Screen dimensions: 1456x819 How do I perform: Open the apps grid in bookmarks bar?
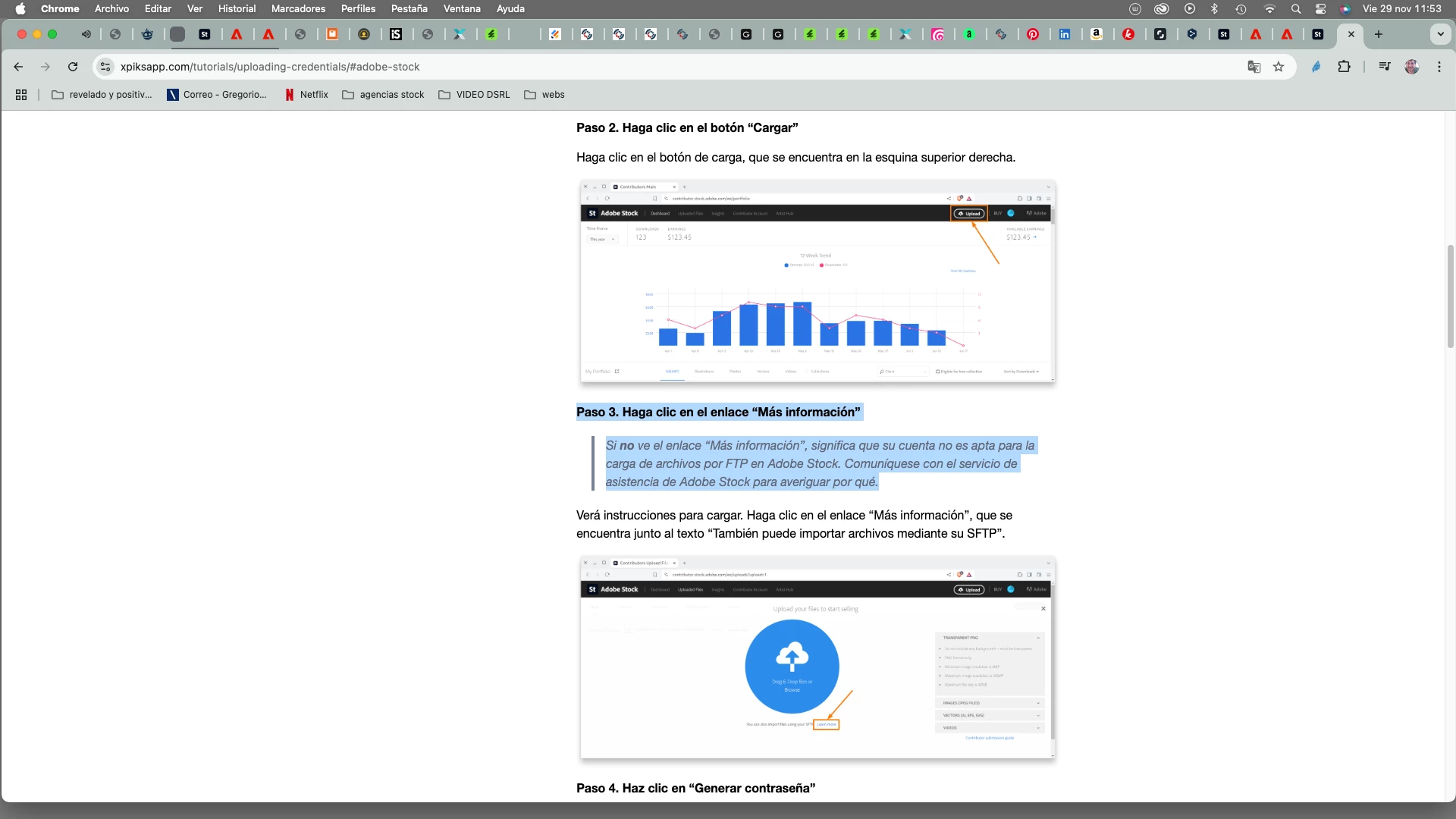click(x=21, y=95)
